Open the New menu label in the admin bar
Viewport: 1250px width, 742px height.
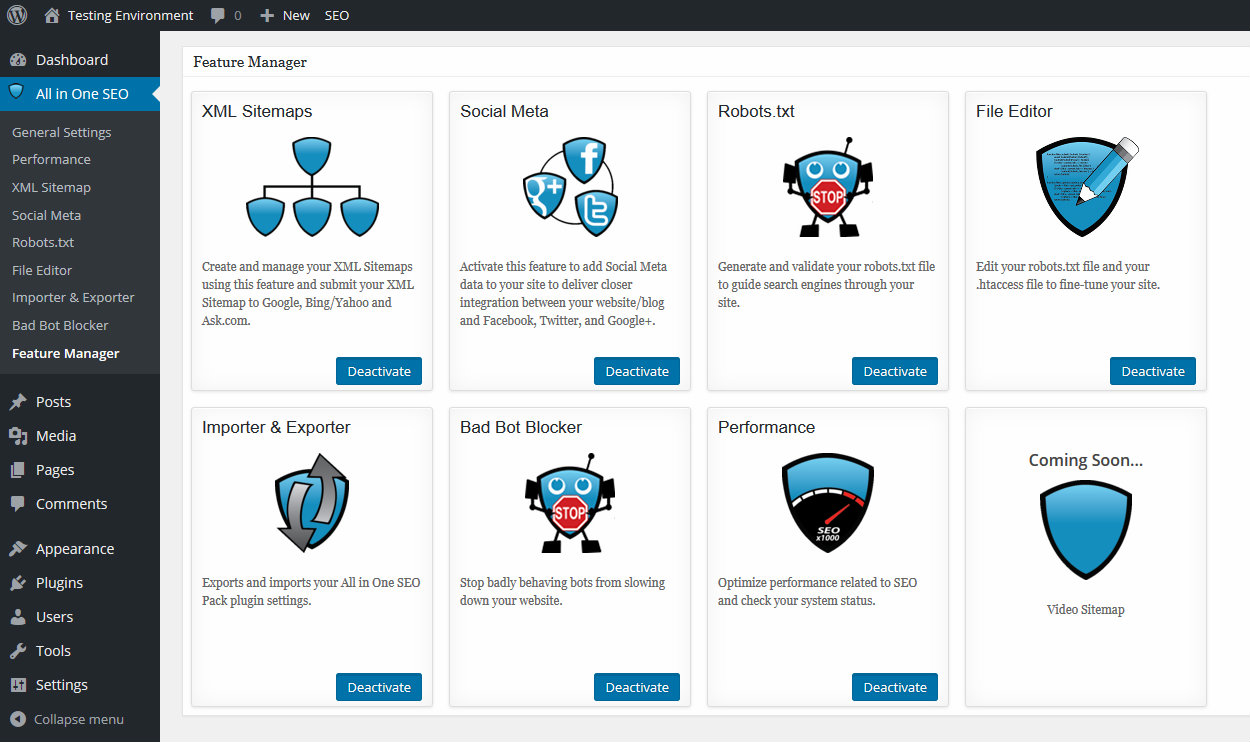pos(296,16)
